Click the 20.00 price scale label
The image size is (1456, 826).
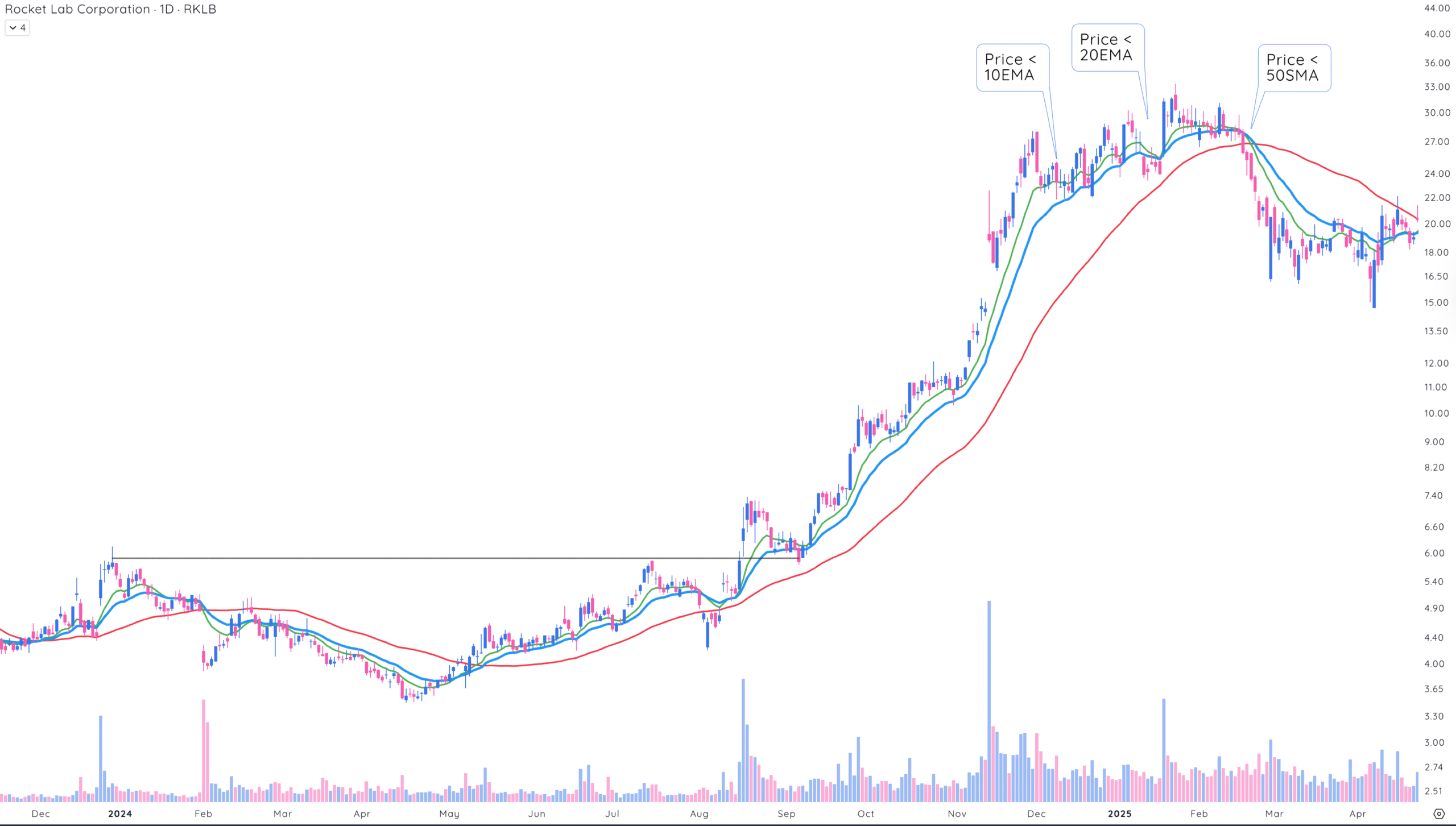[x=1436, y=224]
